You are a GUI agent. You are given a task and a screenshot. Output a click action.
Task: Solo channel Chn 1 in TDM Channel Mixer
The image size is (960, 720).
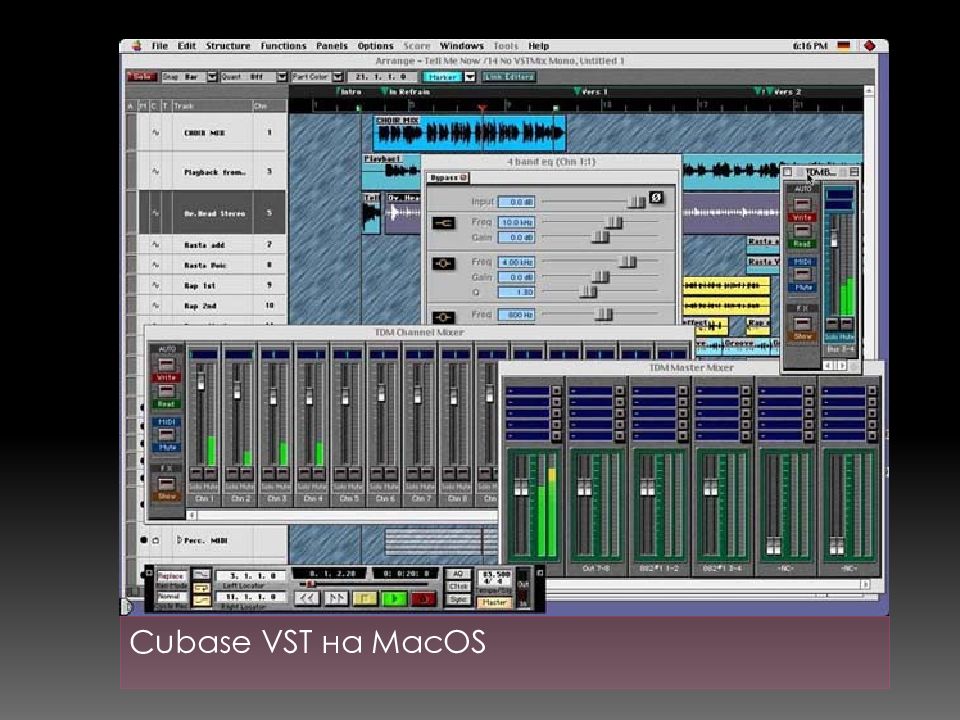(x=196, y=474)
